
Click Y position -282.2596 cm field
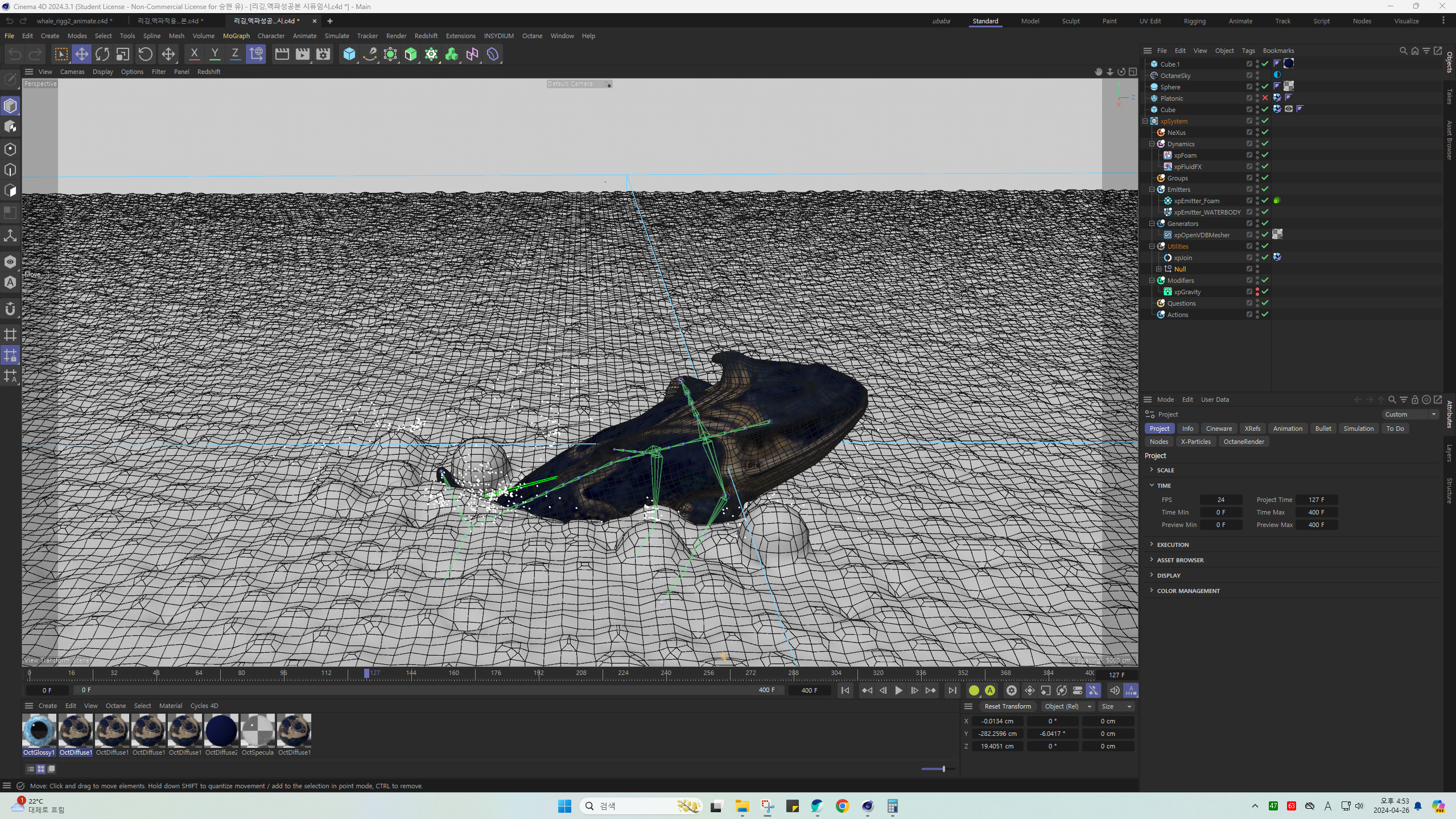pos(997,734)
